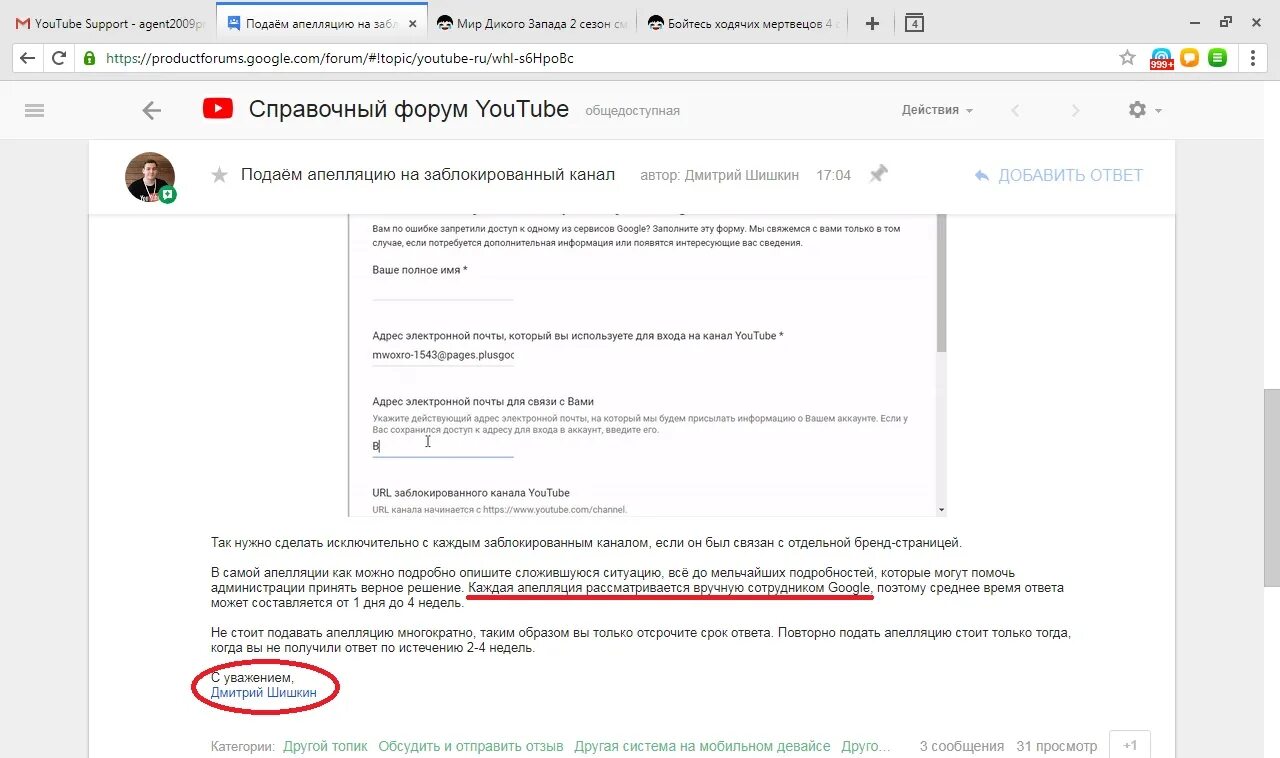
Task: Open the tab counter showing 4
Action: [x=914, y=23]
